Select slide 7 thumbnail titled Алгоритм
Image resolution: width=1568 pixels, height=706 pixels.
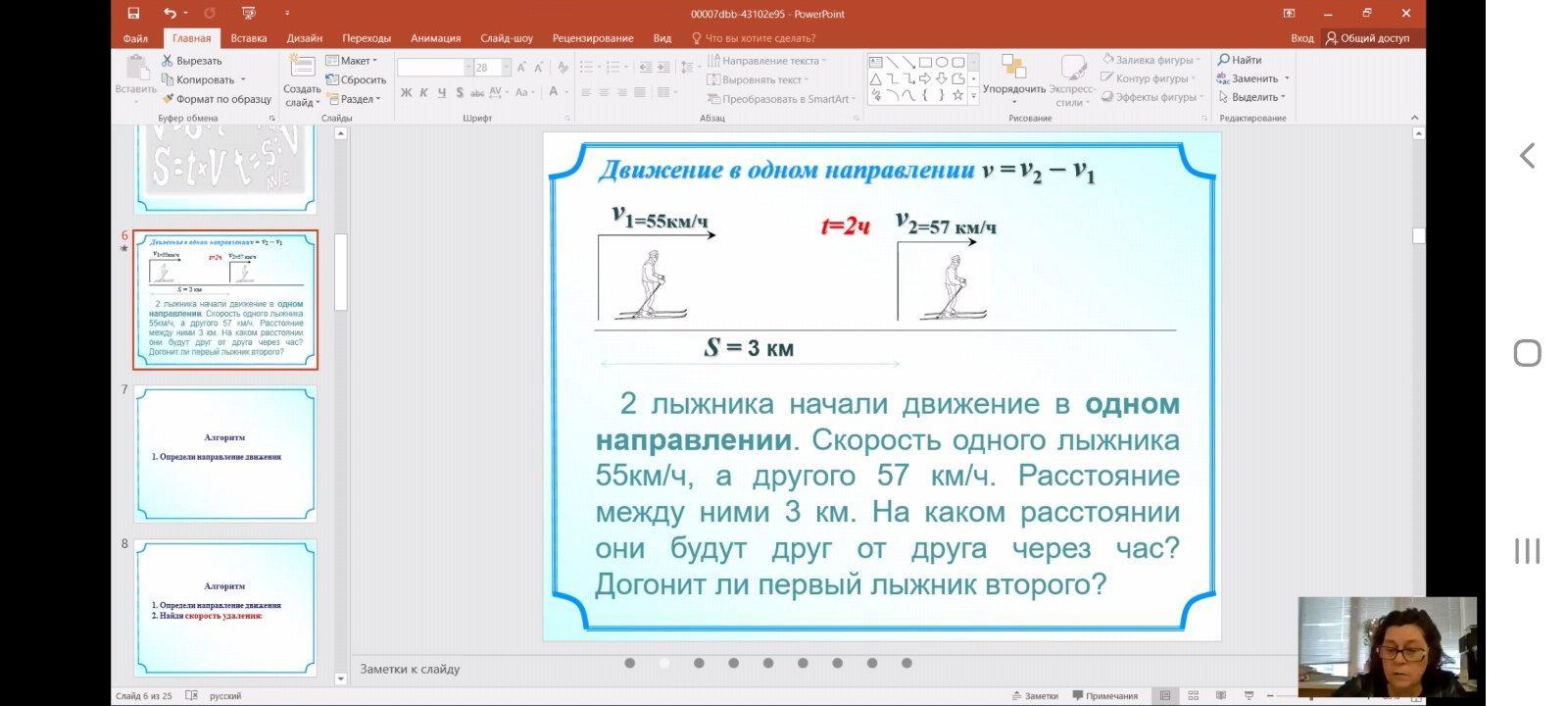coord(225,453)
